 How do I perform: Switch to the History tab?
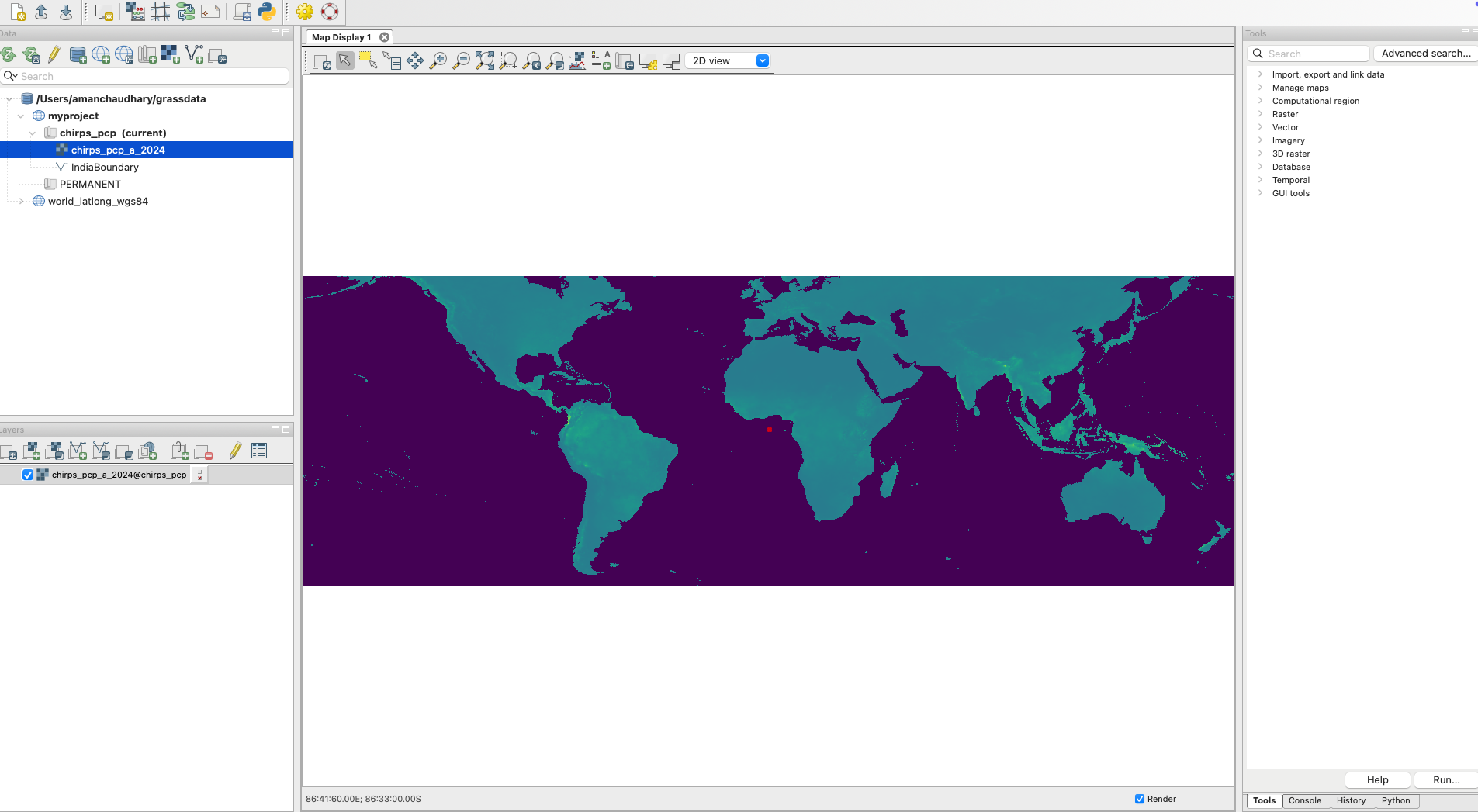(1351, 800)
